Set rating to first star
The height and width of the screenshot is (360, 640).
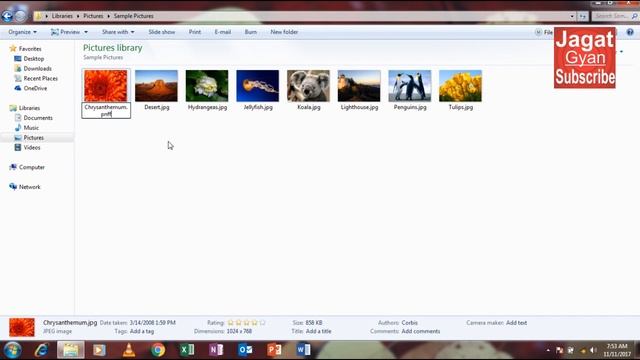pos(231,322)
